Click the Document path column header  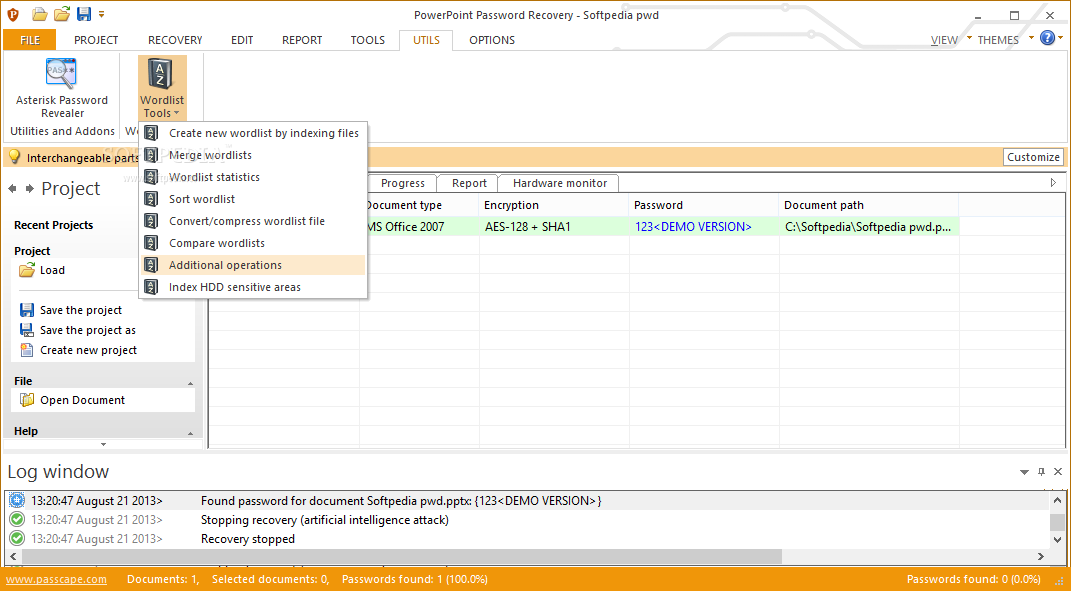tap(868, 205)
